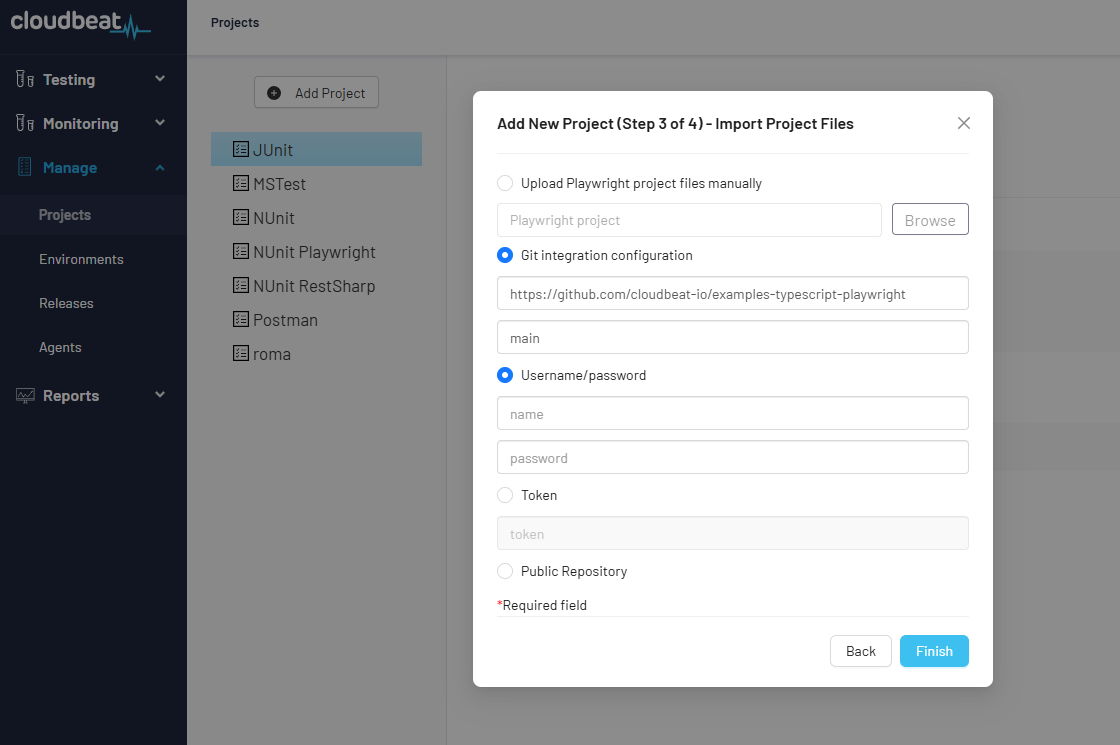Viewport: 1120px width, 745px height.
Task: Click the Finish button
Action: click(934, 651)
